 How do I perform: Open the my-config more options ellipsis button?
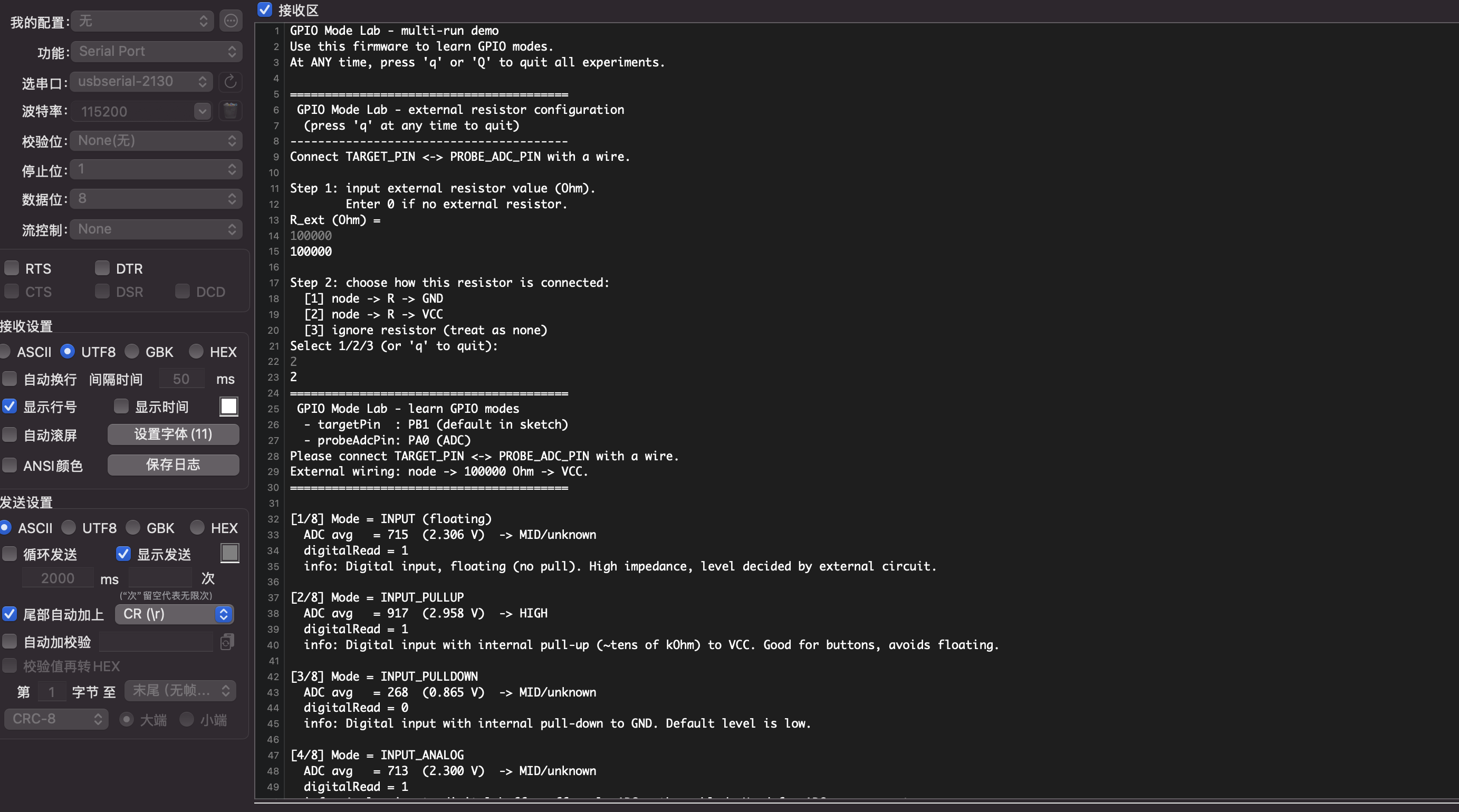tap(231, 22)
